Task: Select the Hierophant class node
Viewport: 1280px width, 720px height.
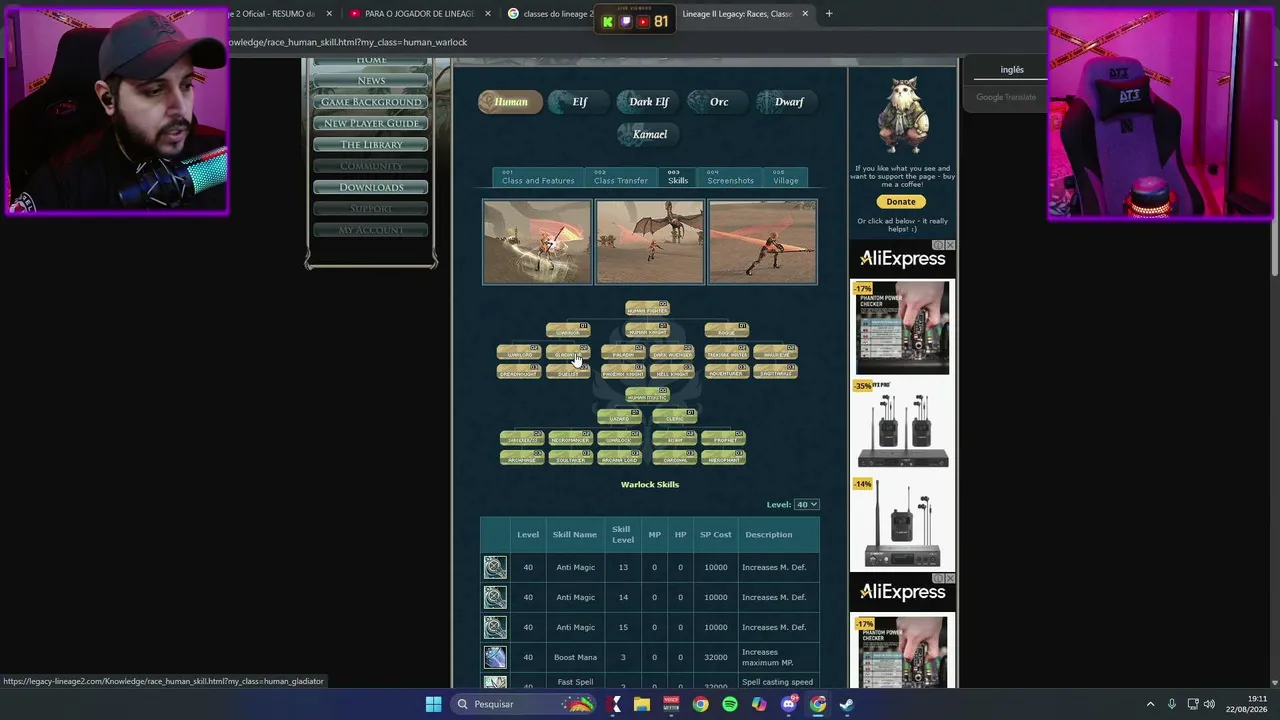Action: (724, 457)
